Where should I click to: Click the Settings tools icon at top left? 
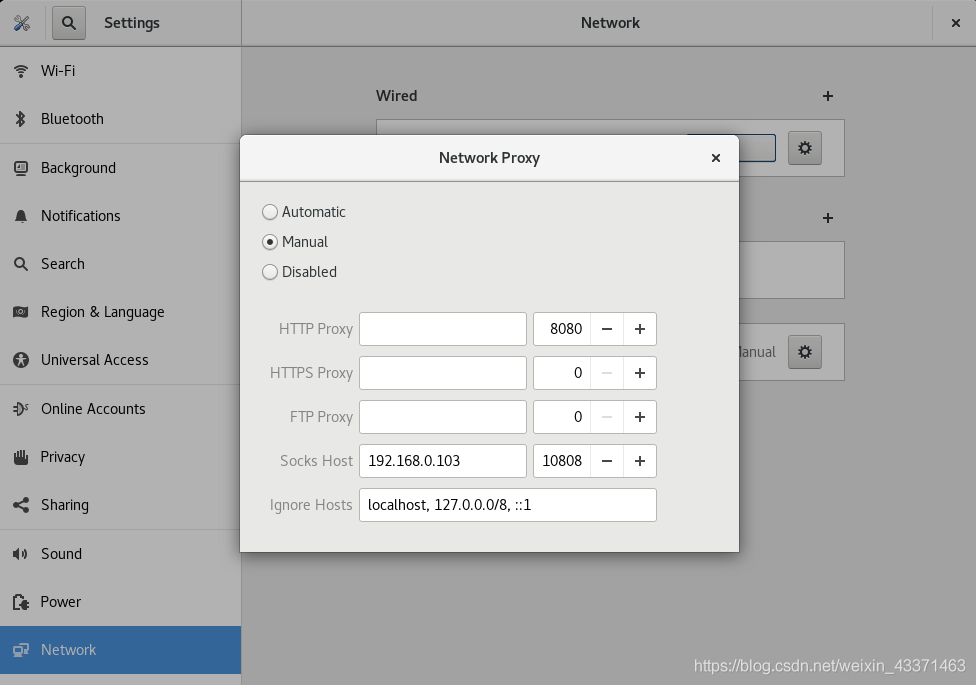pos(22,23)
